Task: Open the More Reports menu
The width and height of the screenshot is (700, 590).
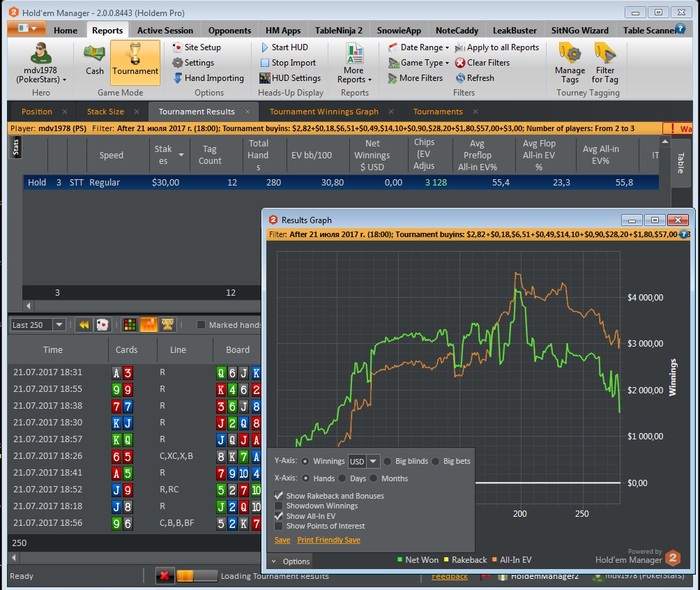Action: coord(354,63)
